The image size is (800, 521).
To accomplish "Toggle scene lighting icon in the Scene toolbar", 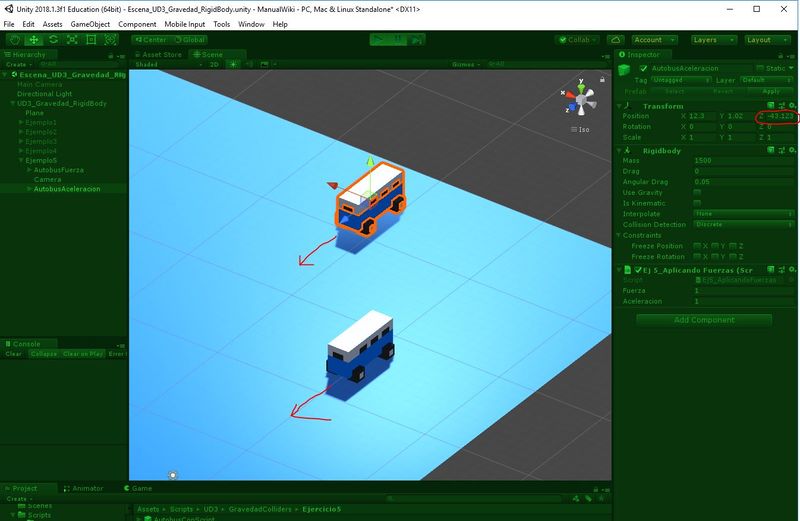I will pos(233,64).
